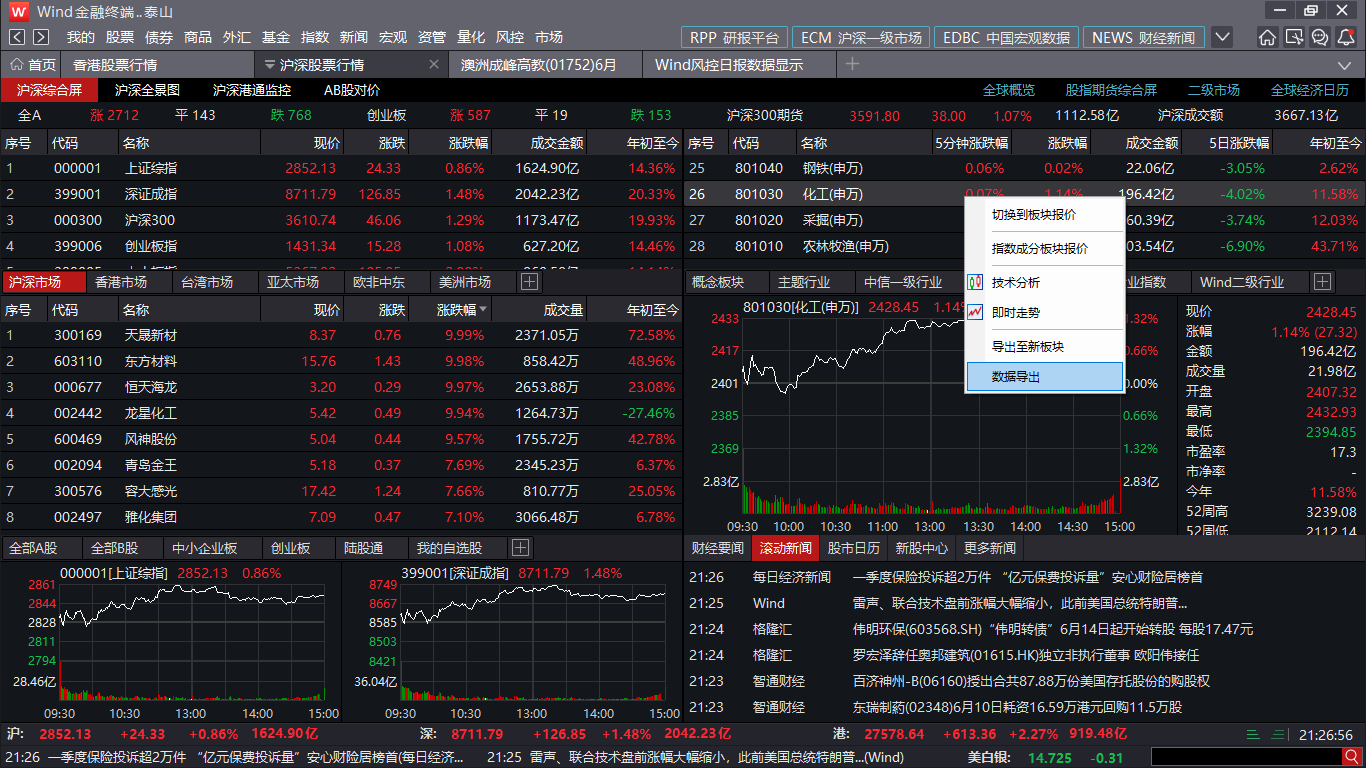The width and height of the screenshot is (1366, 768).
Task: Open the 债券 menu
Action: click(x=159, y=37)
